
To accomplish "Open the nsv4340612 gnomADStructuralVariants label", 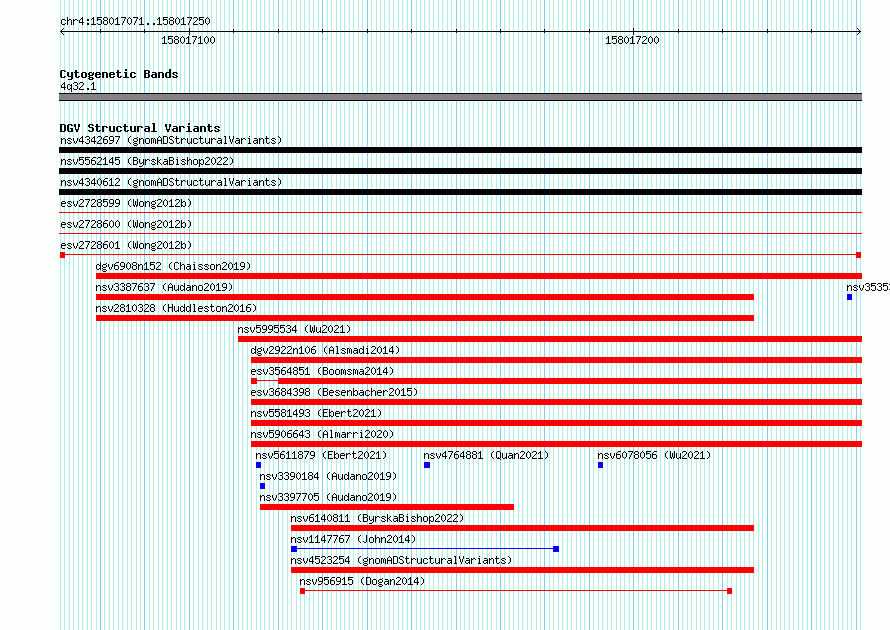I will click(x=171, y=182).
